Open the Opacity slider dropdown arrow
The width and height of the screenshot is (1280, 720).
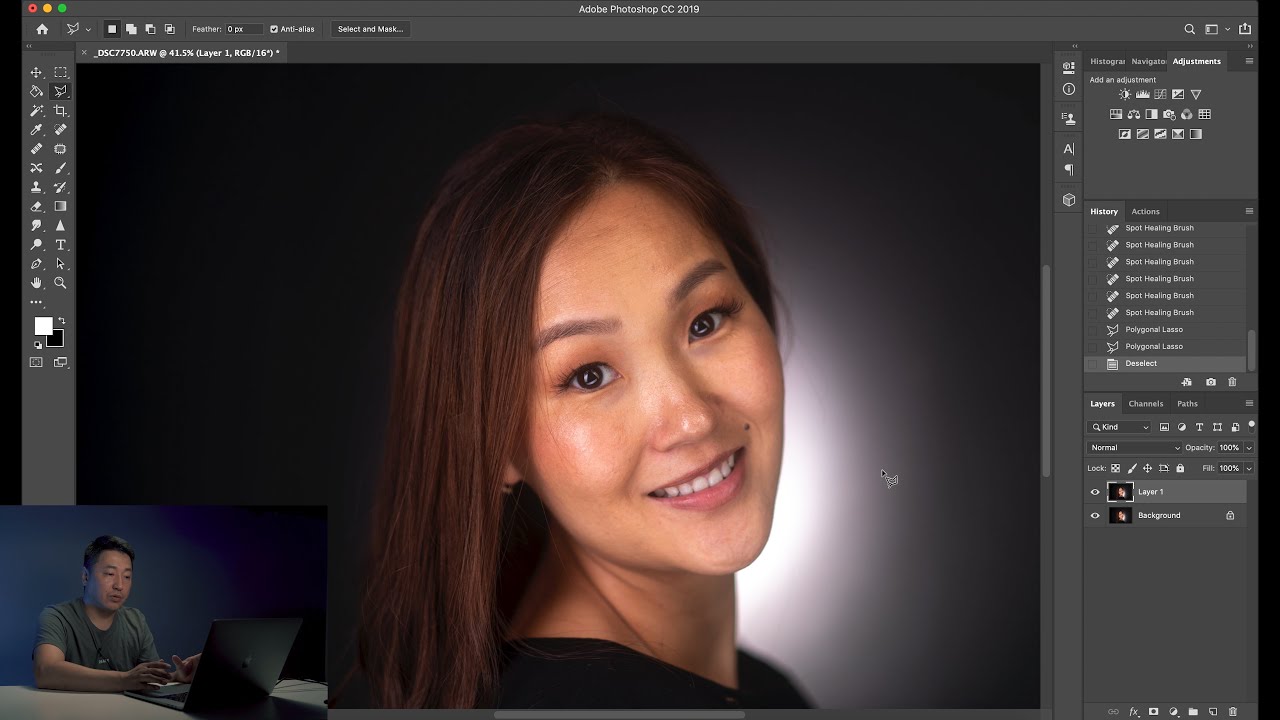(1248, 448)
